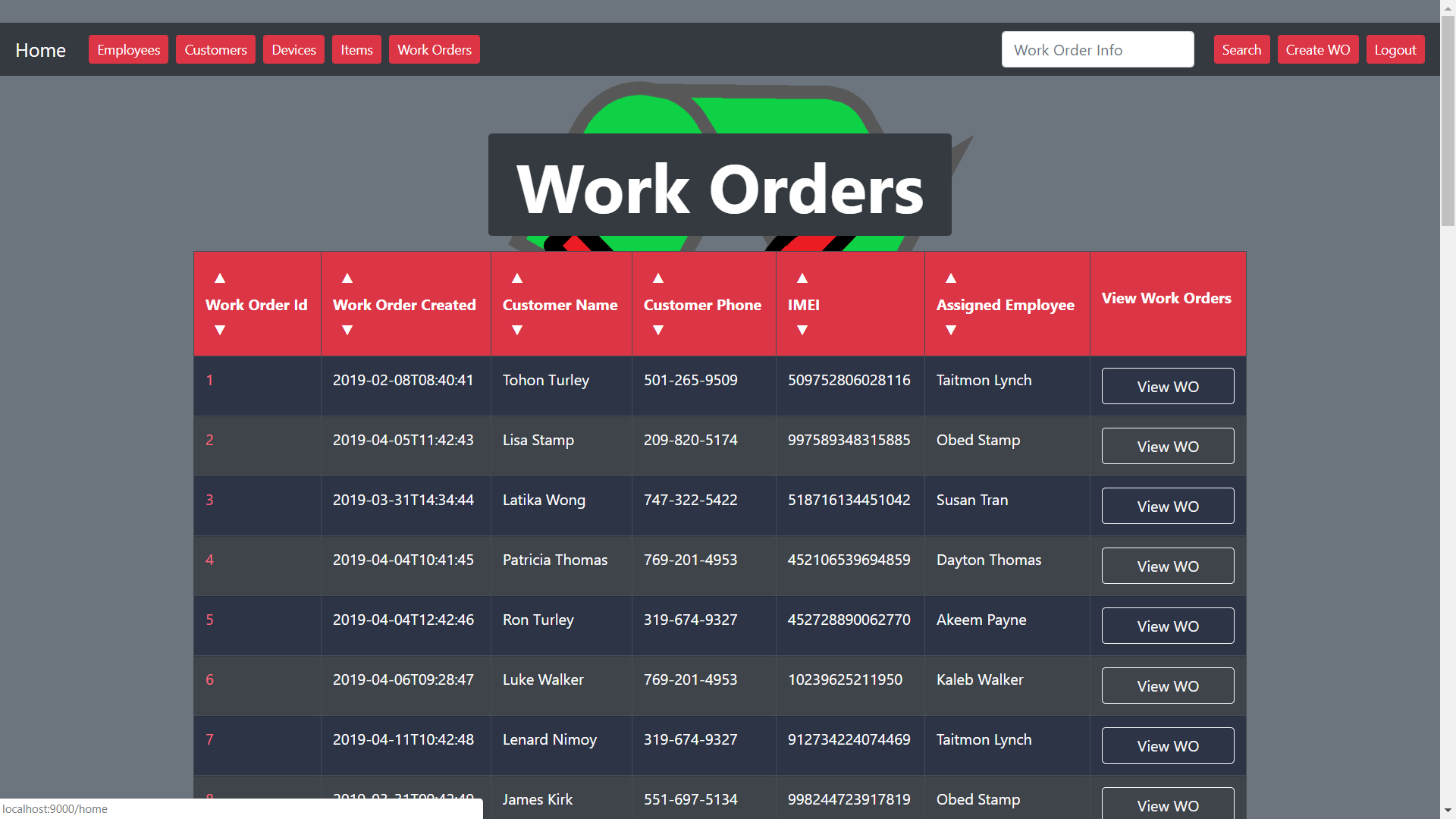Sort Work Order Id descending with down arrow

point(220,330)
